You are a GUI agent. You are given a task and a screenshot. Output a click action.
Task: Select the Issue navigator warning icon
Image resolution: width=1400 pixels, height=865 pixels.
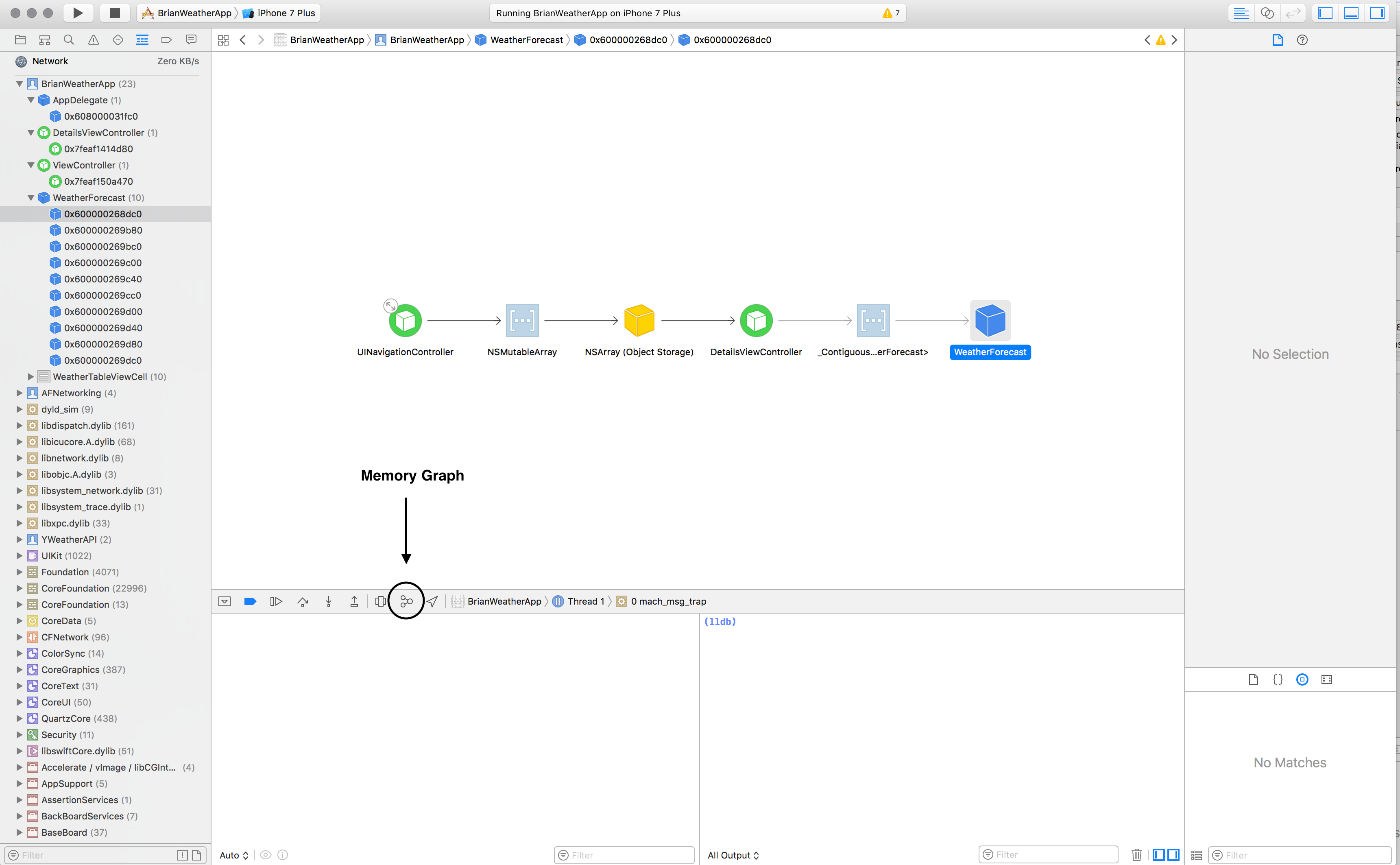(x=93, y=40)
